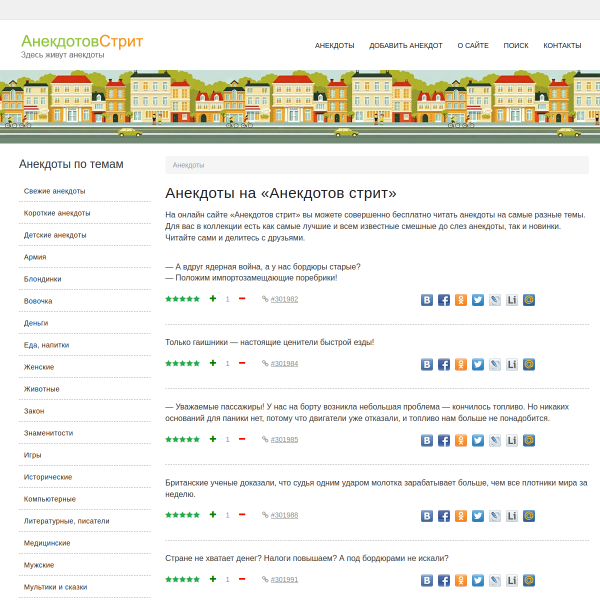Share joke #301982 on Facebook
600x600 pixels.
point(444,300)
